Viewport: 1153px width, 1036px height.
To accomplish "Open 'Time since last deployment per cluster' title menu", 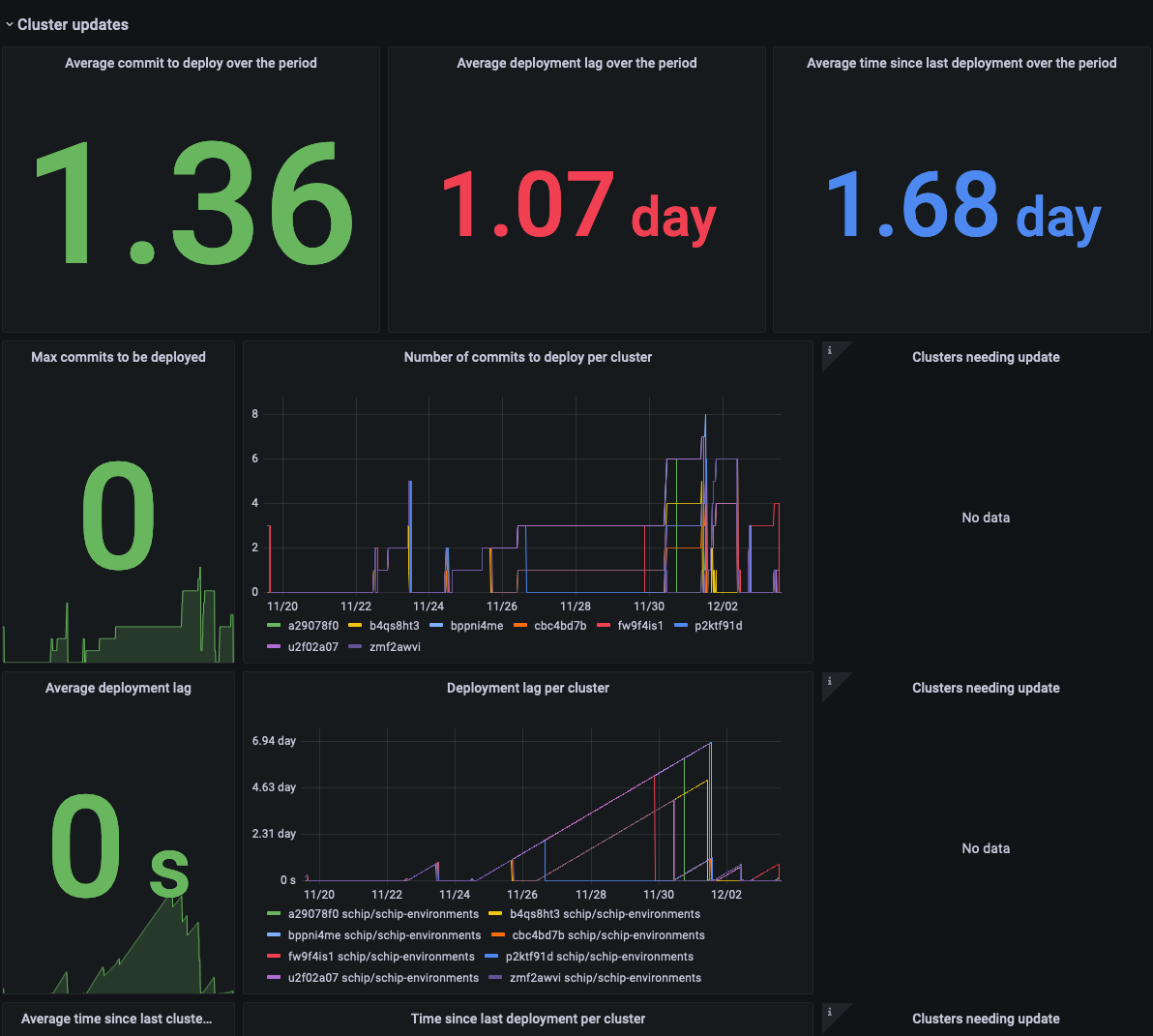I will (527, 1019).
